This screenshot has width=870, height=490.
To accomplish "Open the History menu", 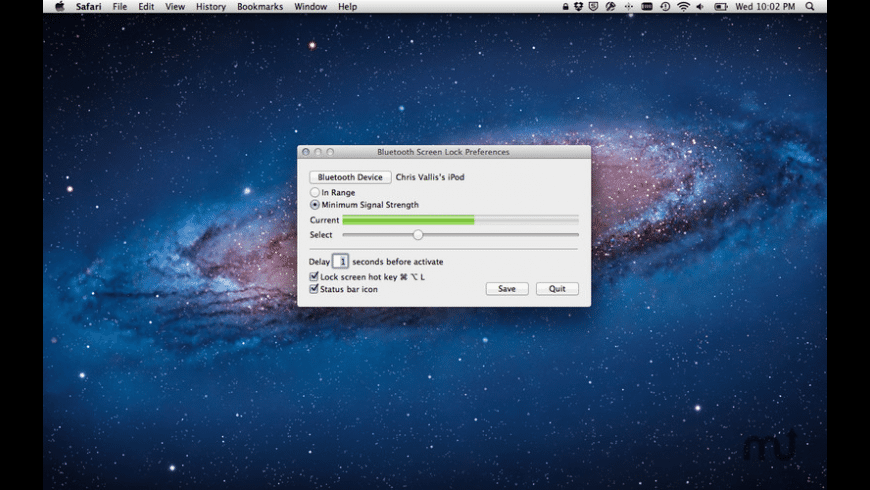I will [211, 7].
